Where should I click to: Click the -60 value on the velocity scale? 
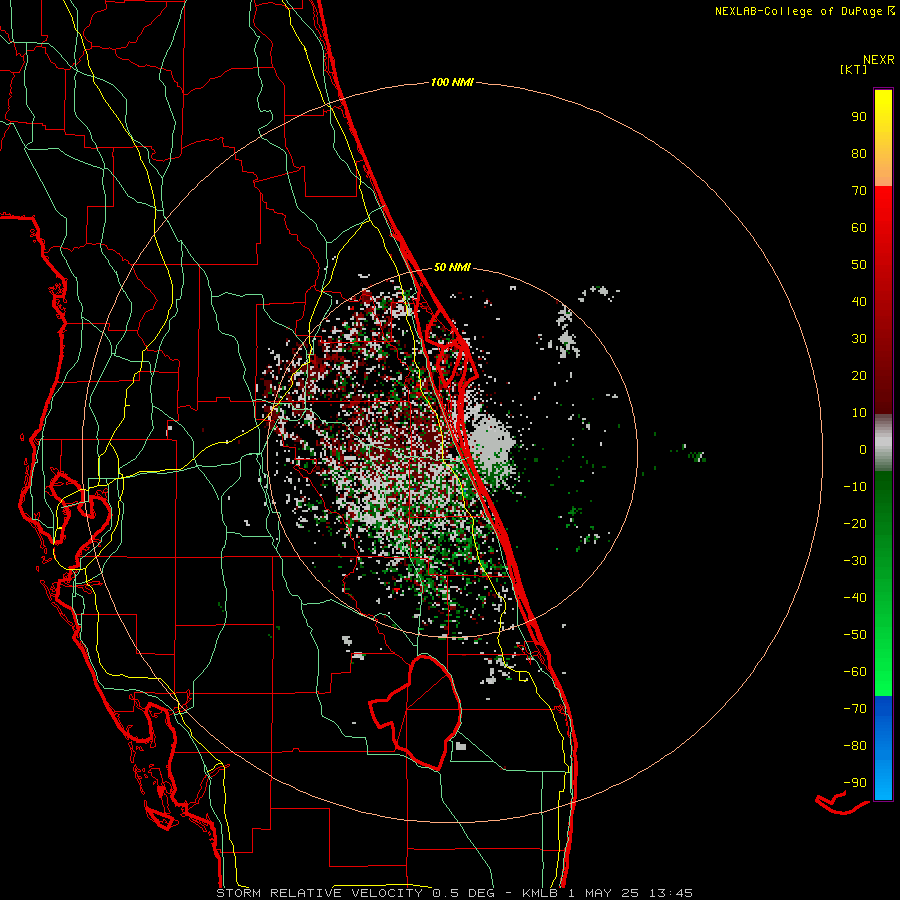(x=855, y=672)
